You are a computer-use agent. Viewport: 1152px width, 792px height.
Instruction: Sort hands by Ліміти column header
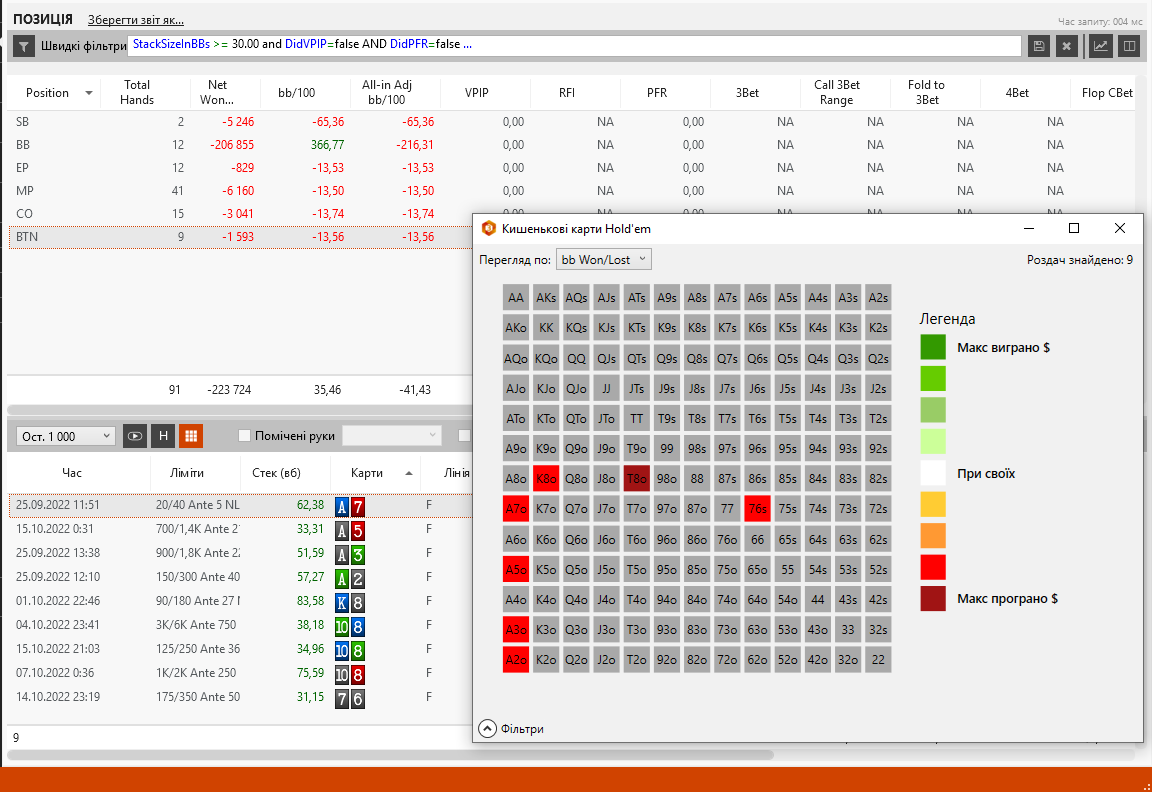[x=187, y=473]
